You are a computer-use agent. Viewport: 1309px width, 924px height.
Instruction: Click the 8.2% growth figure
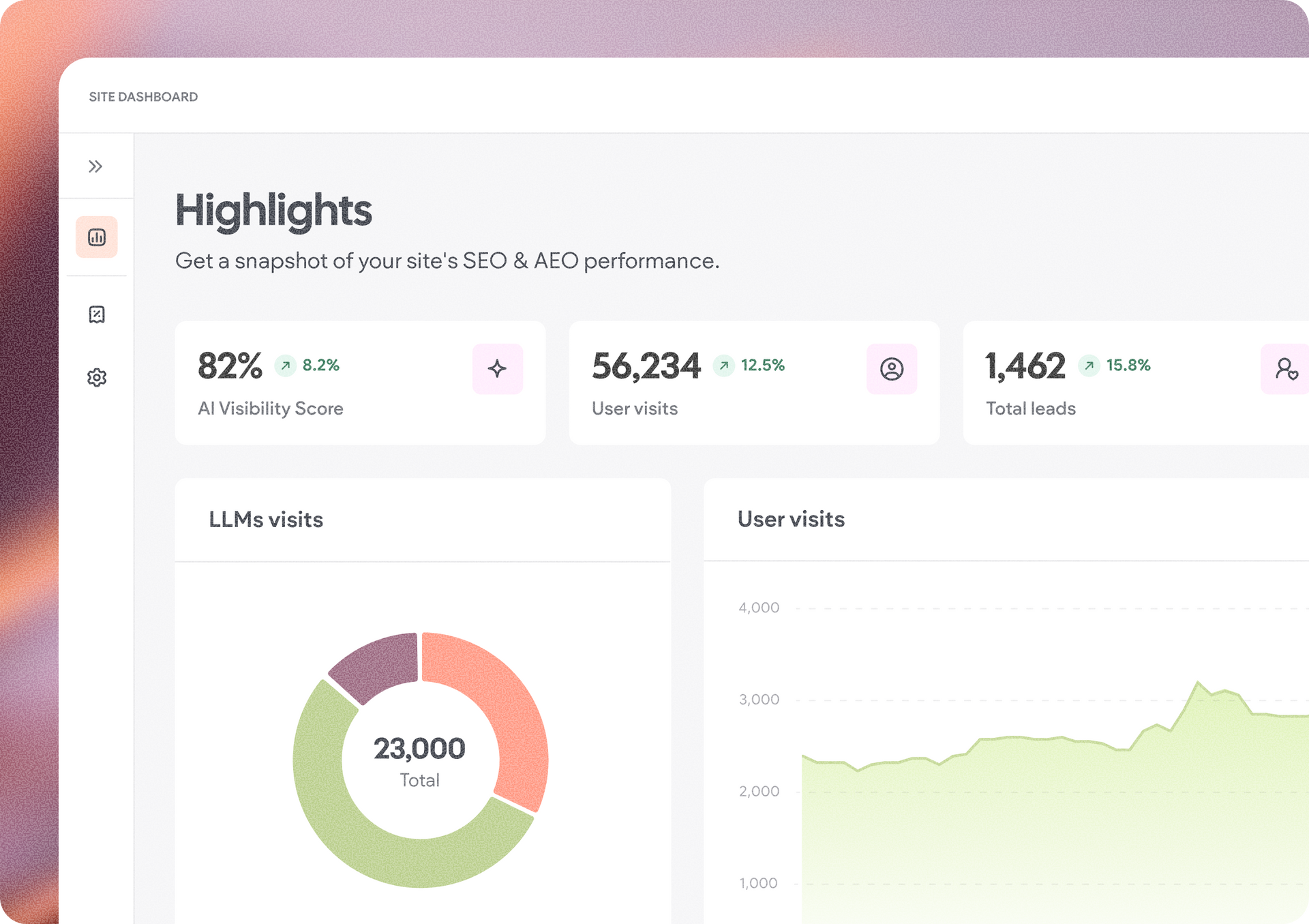pos(321,366)
